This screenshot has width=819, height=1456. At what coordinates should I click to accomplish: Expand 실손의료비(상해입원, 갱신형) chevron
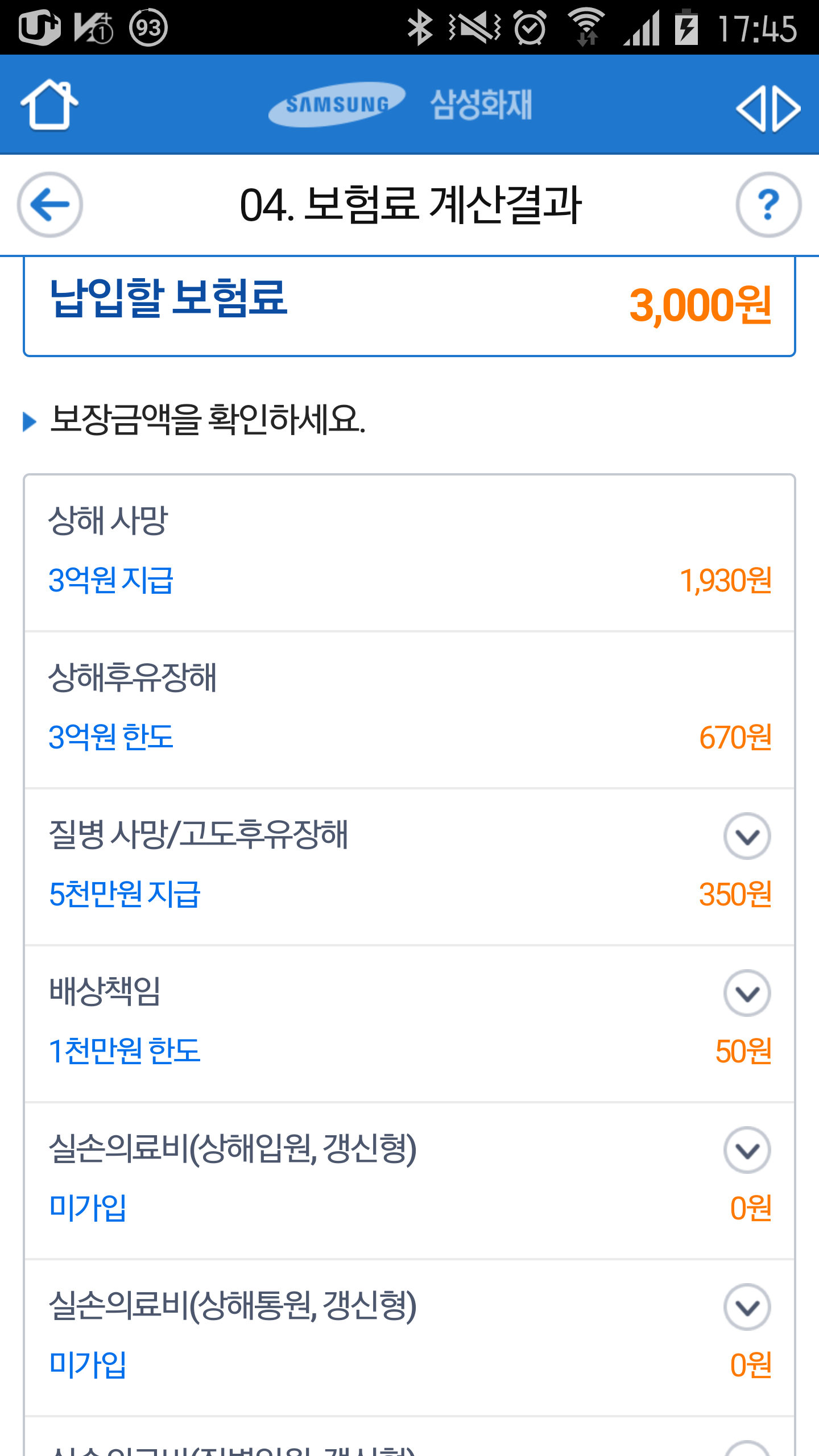pos(747,1150)
